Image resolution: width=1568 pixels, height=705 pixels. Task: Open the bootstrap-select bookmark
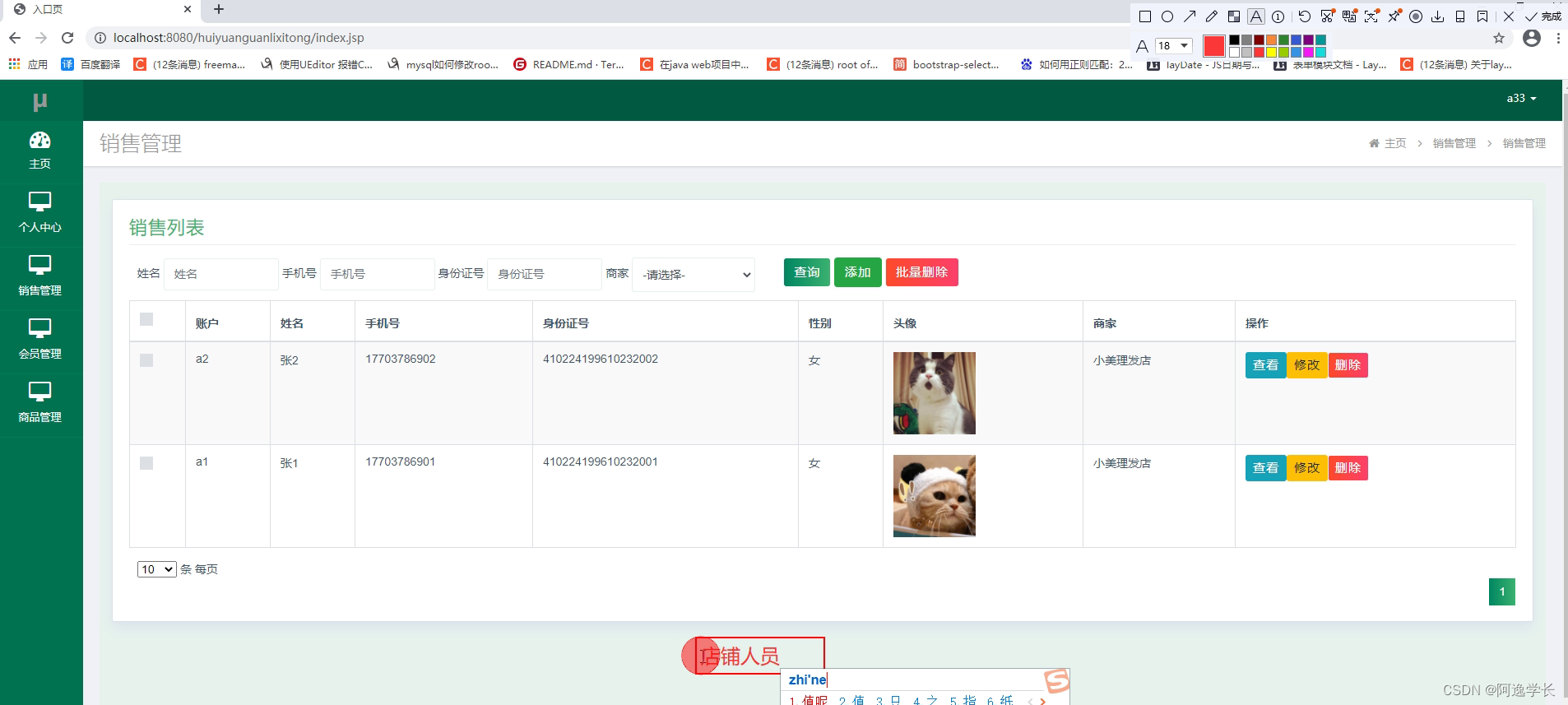[x=947, y=64]
